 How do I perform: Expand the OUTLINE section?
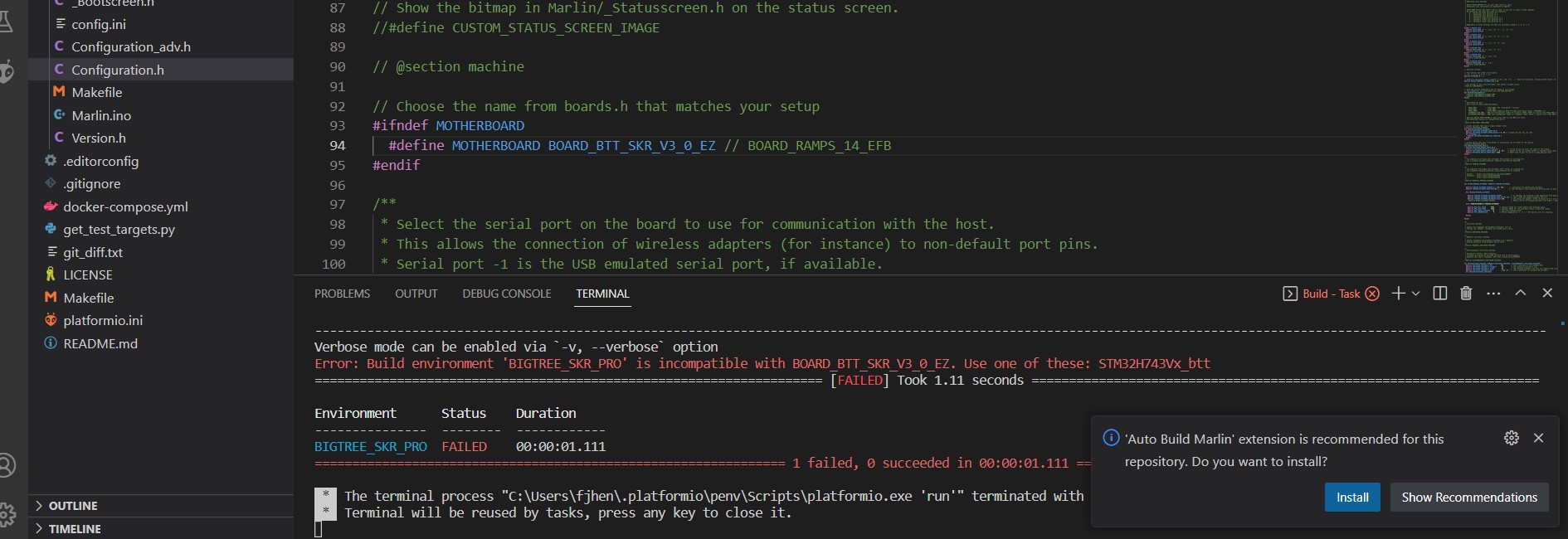coord(73,506)
